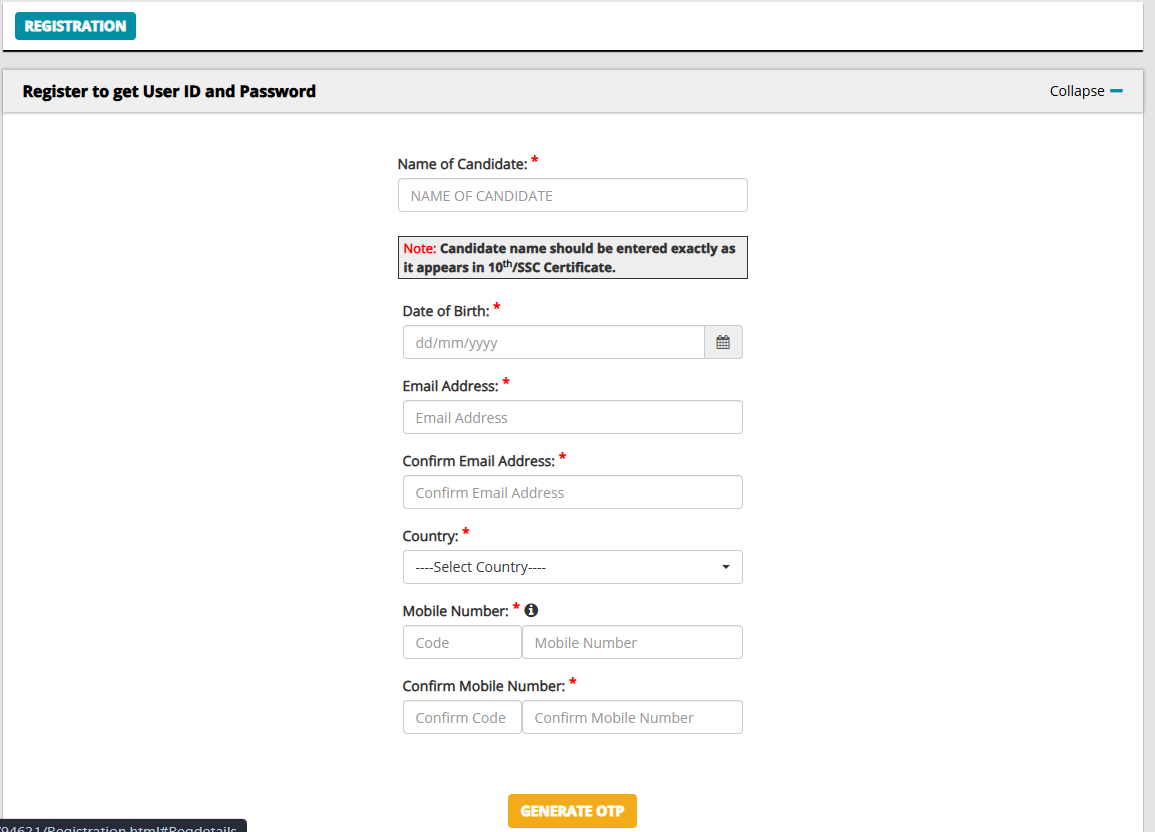Click the mobile Code field
Screen dimensions: 1155x832
click(462, 643)
